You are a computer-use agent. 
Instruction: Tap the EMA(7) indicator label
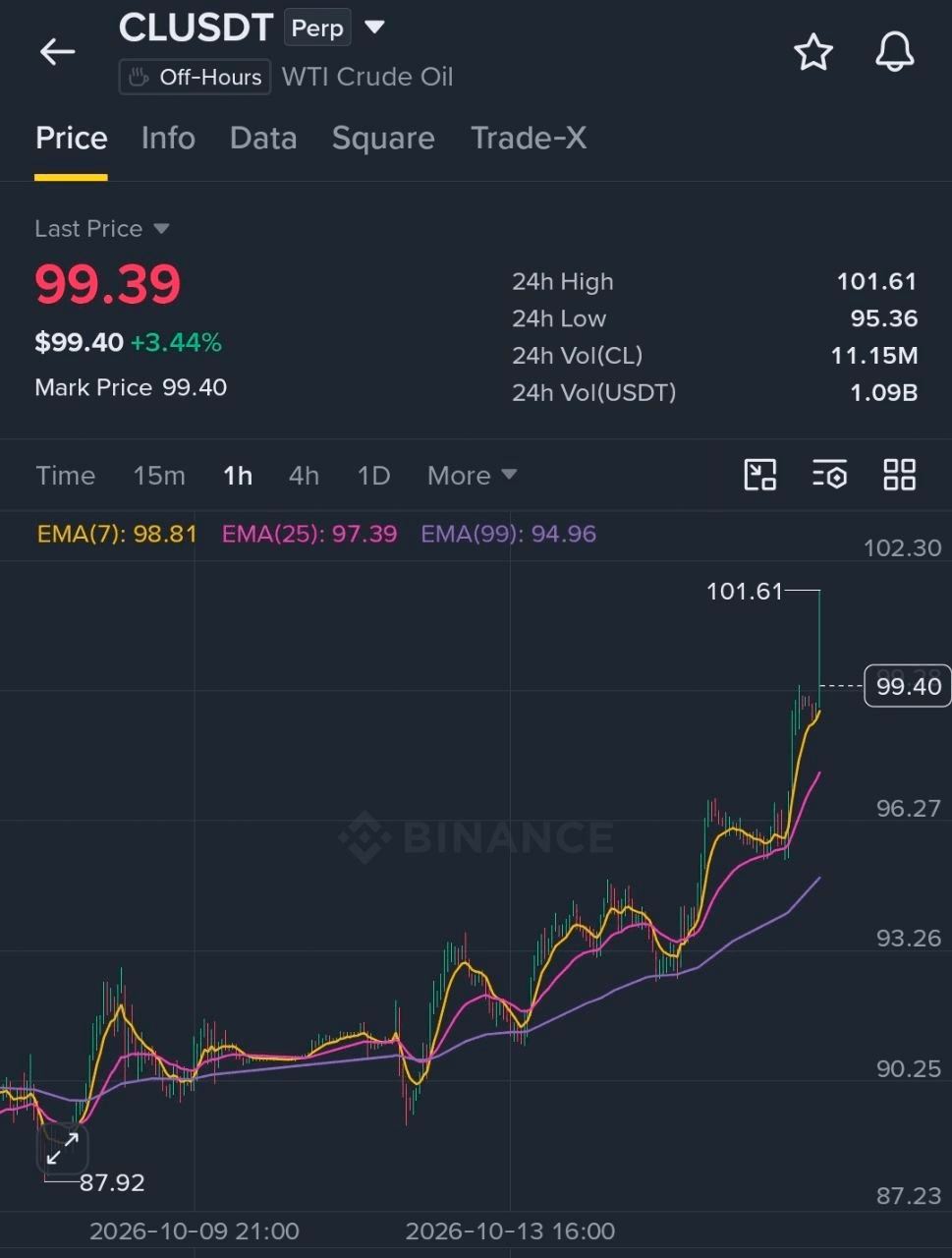(x=117, y=534)
